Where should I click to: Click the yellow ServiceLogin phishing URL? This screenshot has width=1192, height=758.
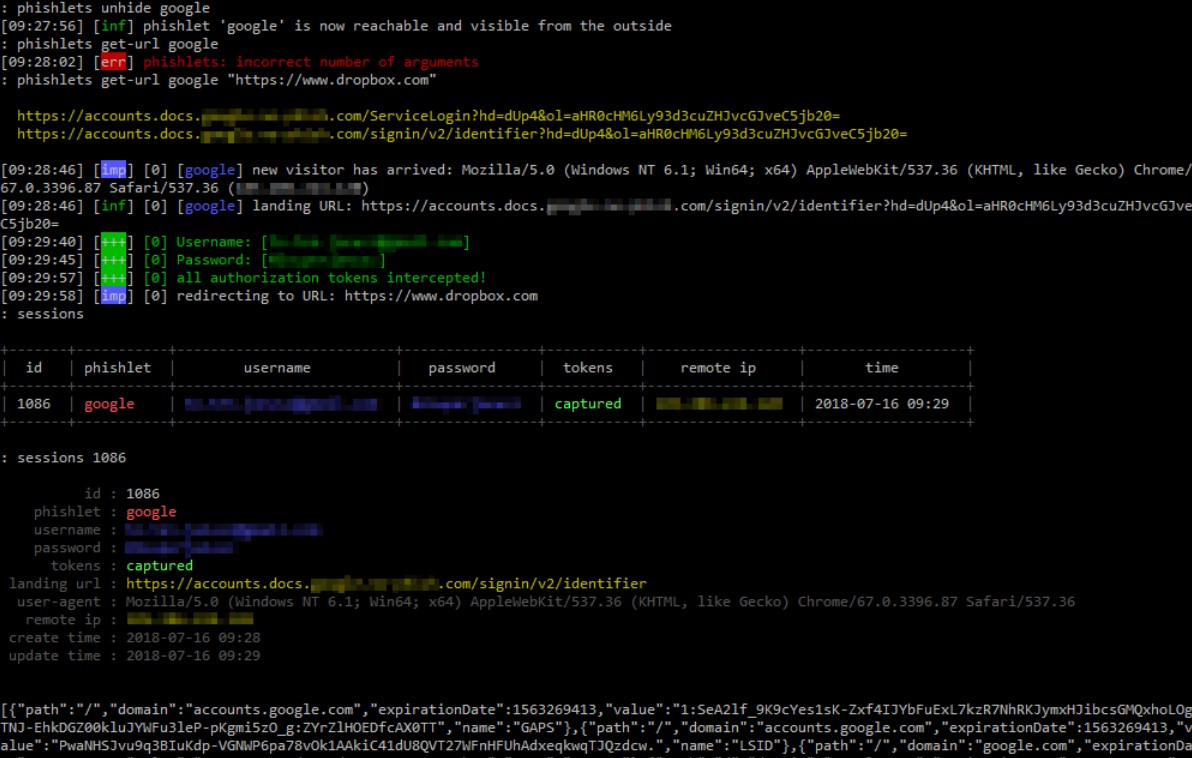pos(428,116)
